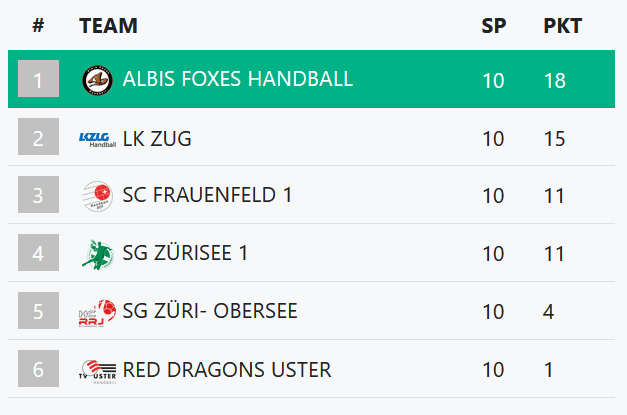Open the SC FRAUENFELD 1 team page

pyautogui.click(x=207, y=195)
